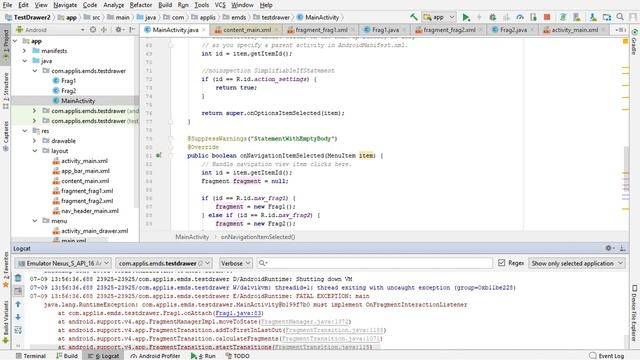
Task: Open Gradle side panel
Action: click(x=634, y=42)
